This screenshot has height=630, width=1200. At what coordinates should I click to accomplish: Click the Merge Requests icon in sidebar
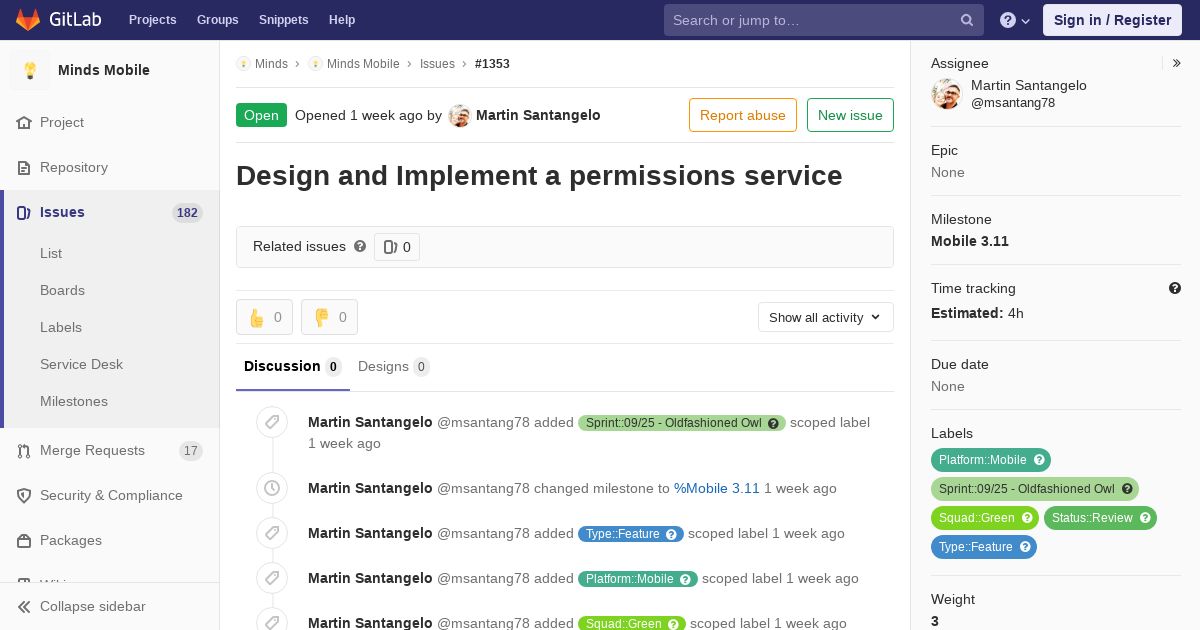24,451
